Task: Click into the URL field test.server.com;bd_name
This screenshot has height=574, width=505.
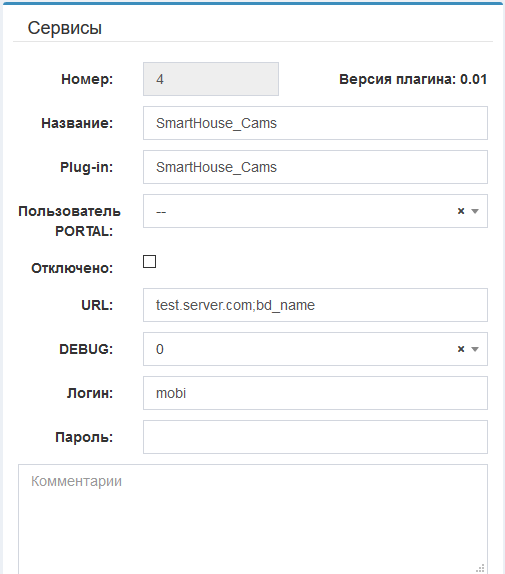Action: pyautogui.click(x=315, y=305)
